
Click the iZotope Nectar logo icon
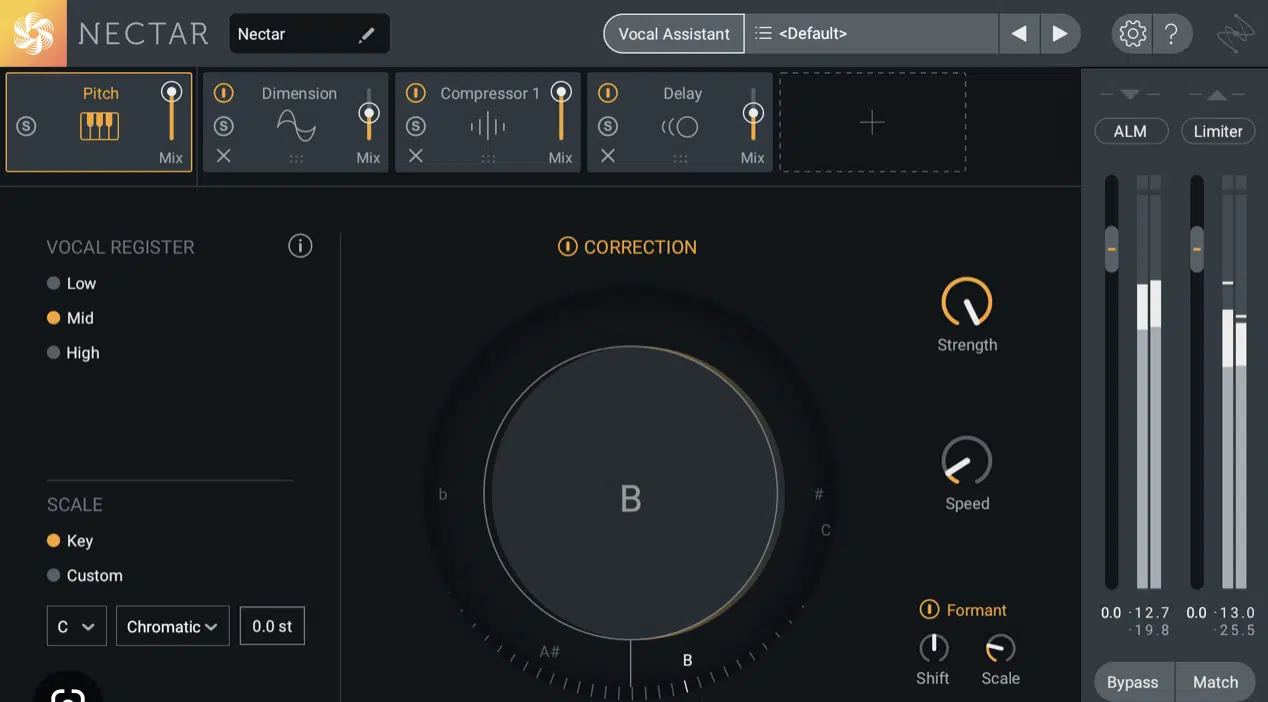[33, 33]
